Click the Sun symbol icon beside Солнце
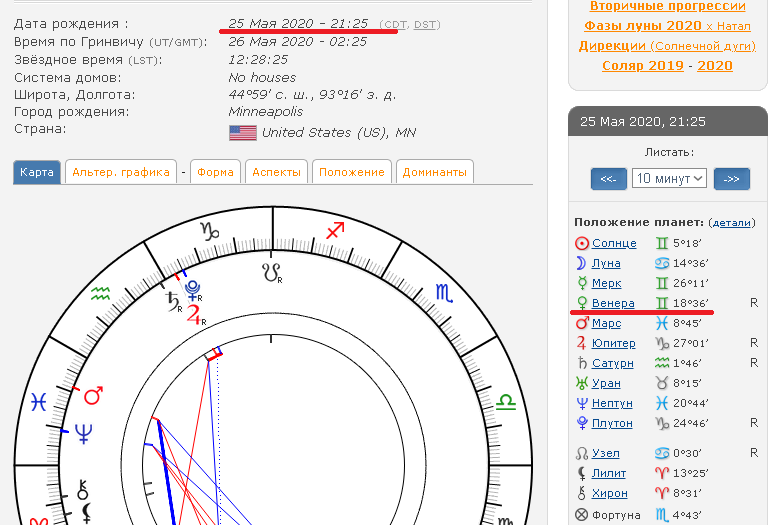The image size is (773, 525). [x=582, y=243]
